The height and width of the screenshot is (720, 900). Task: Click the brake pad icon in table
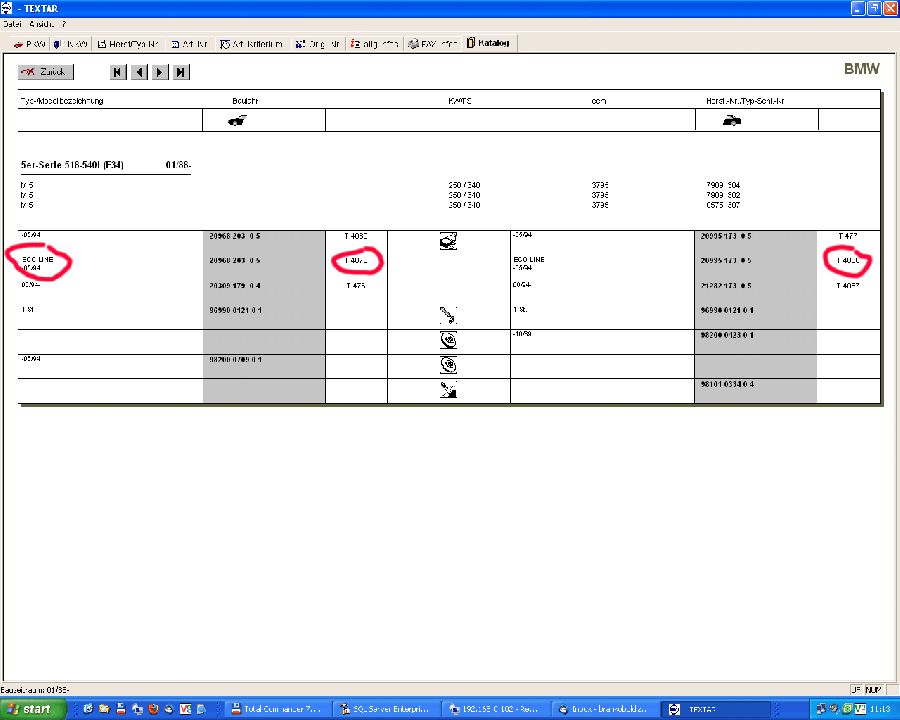448,241
